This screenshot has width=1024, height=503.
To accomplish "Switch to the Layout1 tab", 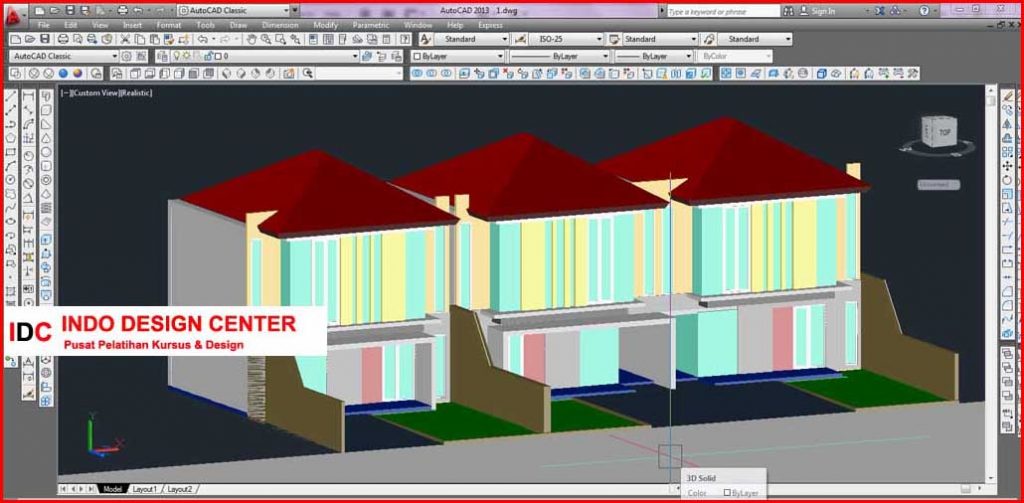I will pyautogui.click(x=144, y=489).
